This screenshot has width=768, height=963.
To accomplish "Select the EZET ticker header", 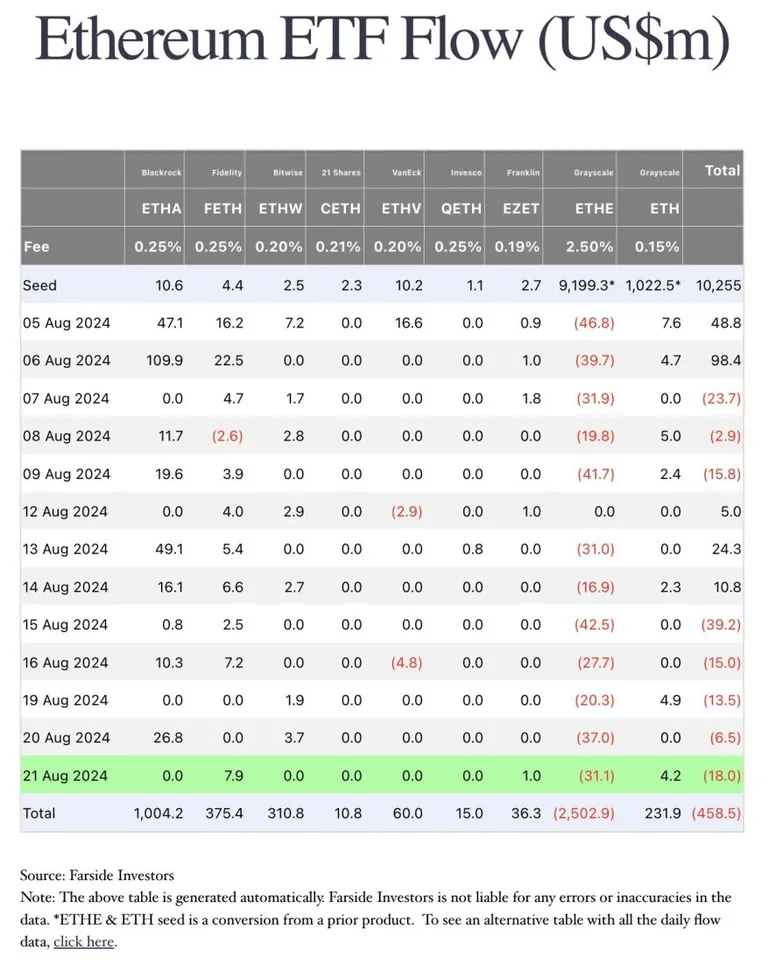I will [521, 209].
